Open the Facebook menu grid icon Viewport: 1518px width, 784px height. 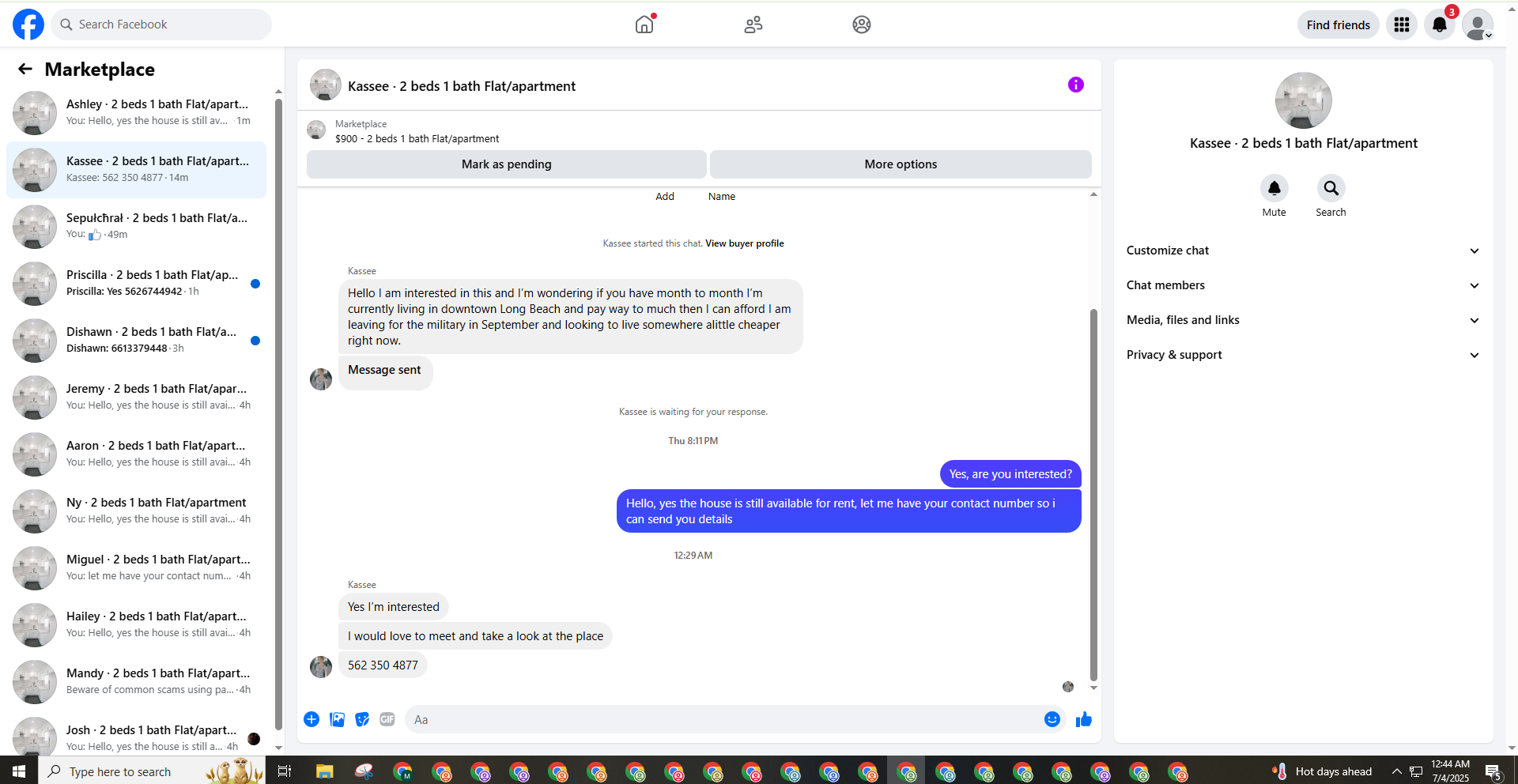click(1402, 24)
